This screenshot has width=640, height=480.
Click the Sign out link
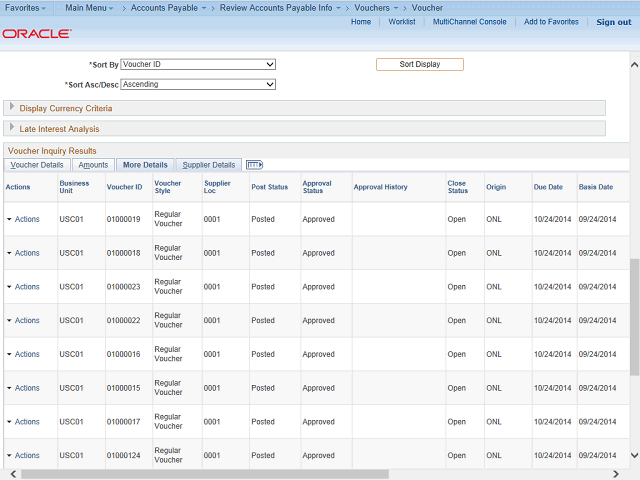click(613, 22)
